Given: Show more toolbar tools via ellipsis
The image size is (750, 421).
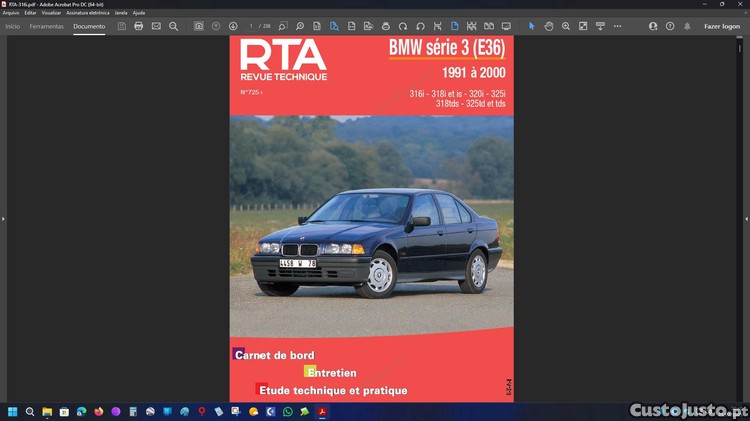Looking at the screenshot, I should 617,26.
